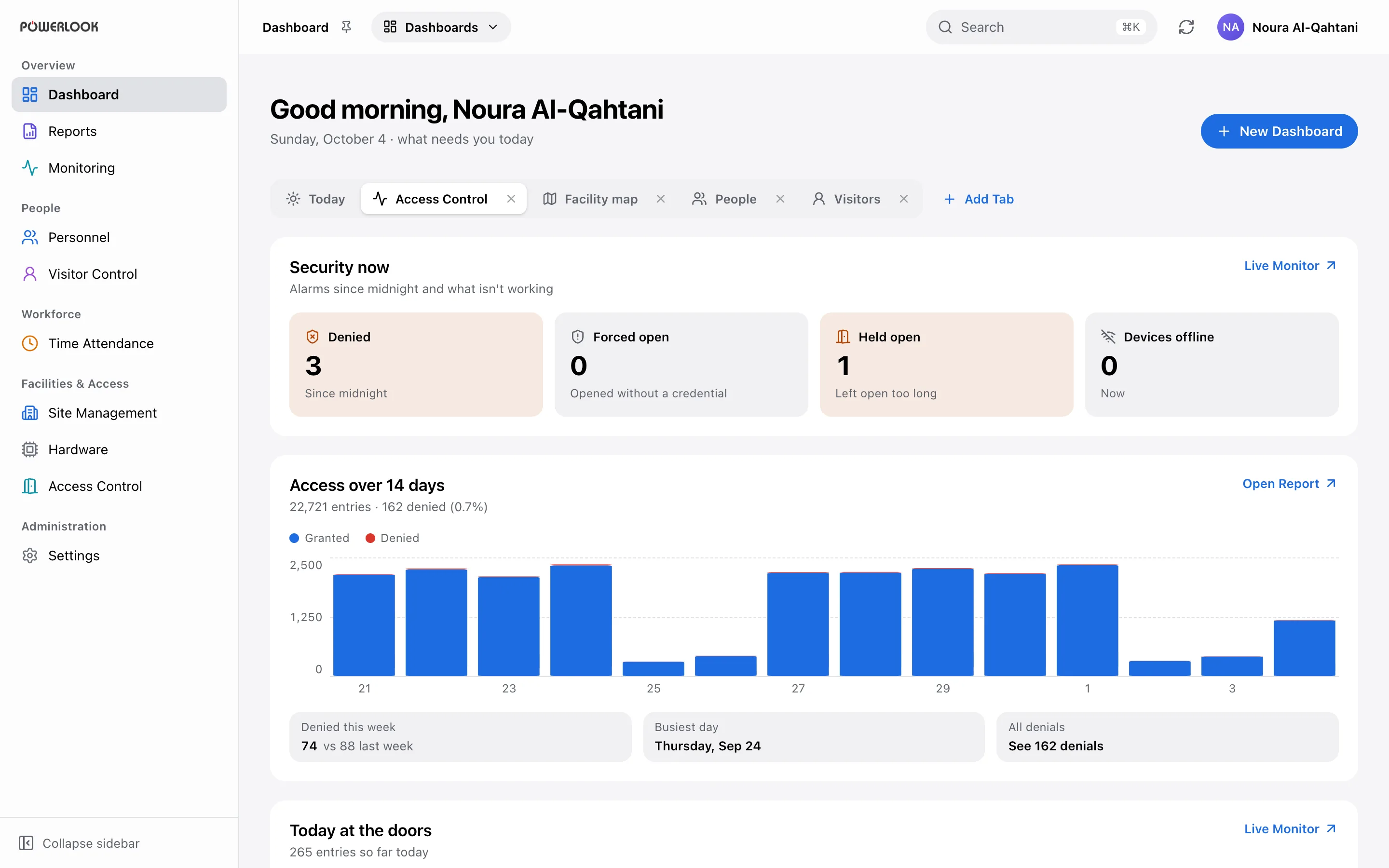Image resolution: width=1389 pixels, height=868 pixels.
Task: Switch to the Today tab
Action: [316, 199]
